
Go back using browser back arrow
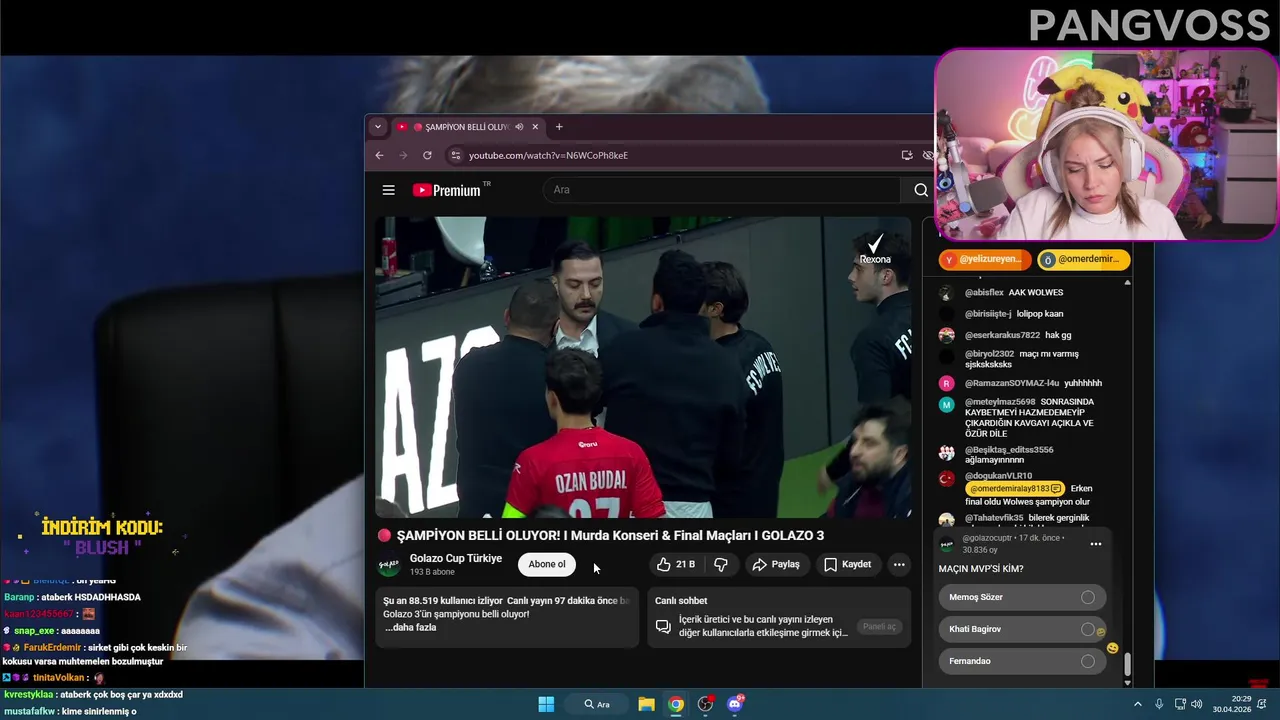(x=379, y=155)
